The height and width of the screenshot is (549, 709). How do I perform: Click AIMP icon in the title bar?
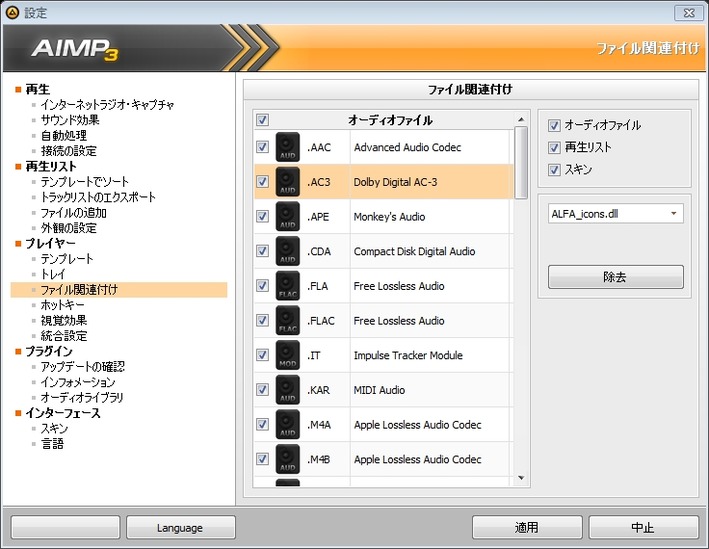pos(12,13)
